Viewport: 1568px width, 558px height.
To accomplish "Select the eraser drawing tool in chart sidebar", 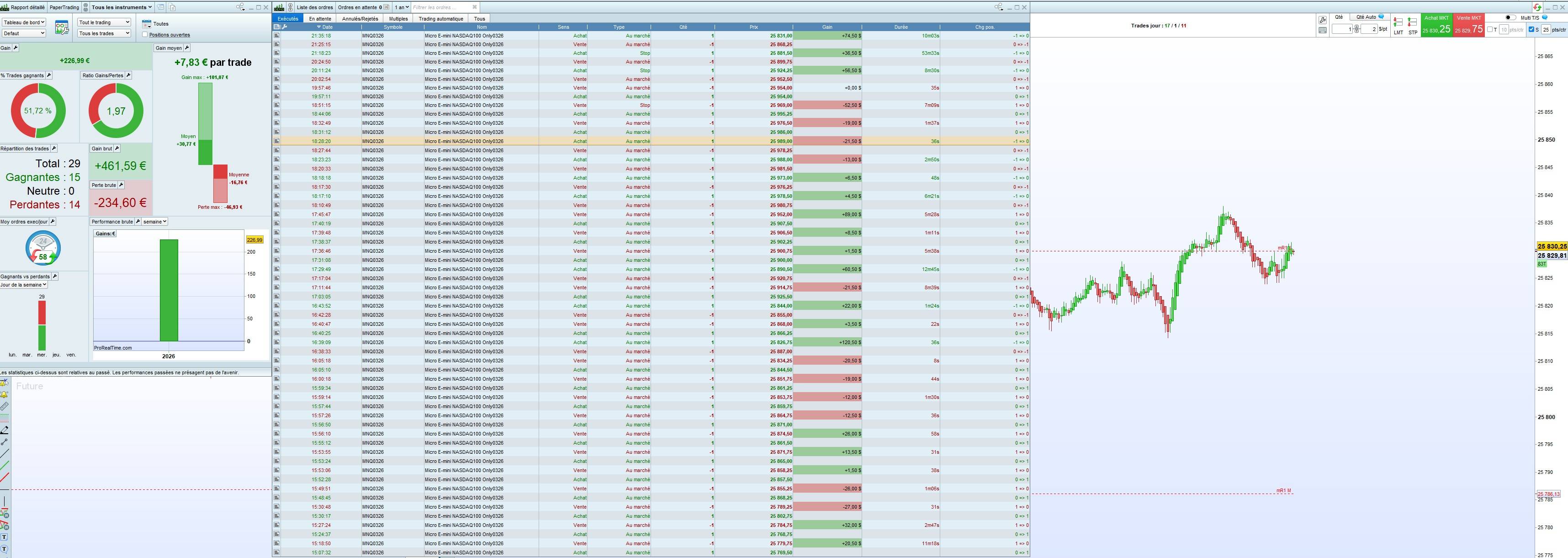I will pos(4,430).
